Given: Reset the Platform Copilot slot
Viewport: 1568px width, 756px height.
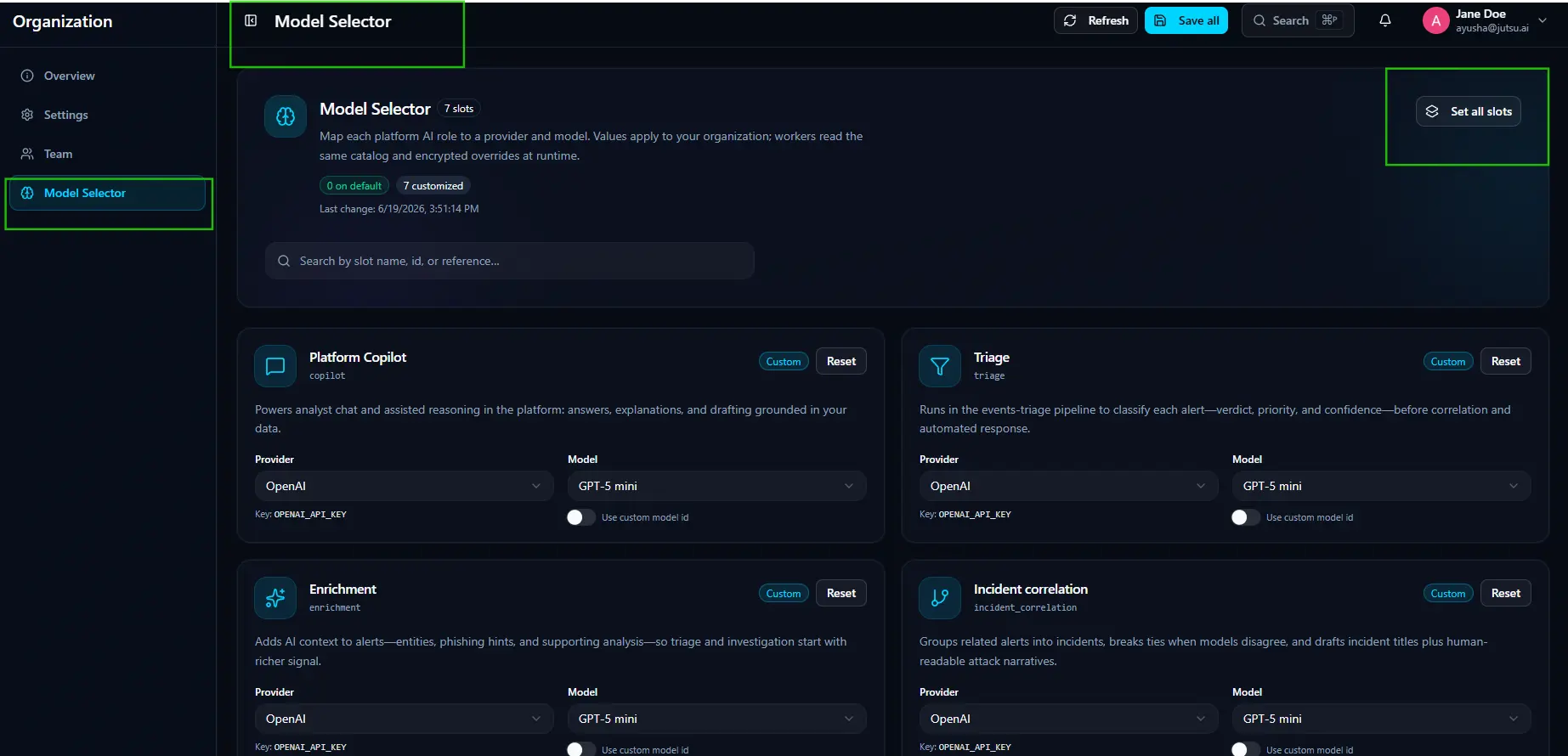Looking at the screenshot, I should click(x=841, y=361).
